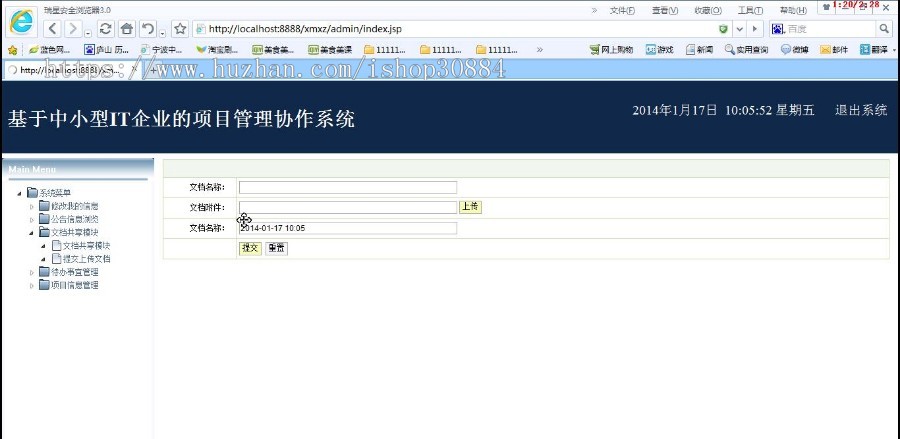Open the 工具(T) menu
The width and height of the screenshot is (900, 439).
point(750,10)
